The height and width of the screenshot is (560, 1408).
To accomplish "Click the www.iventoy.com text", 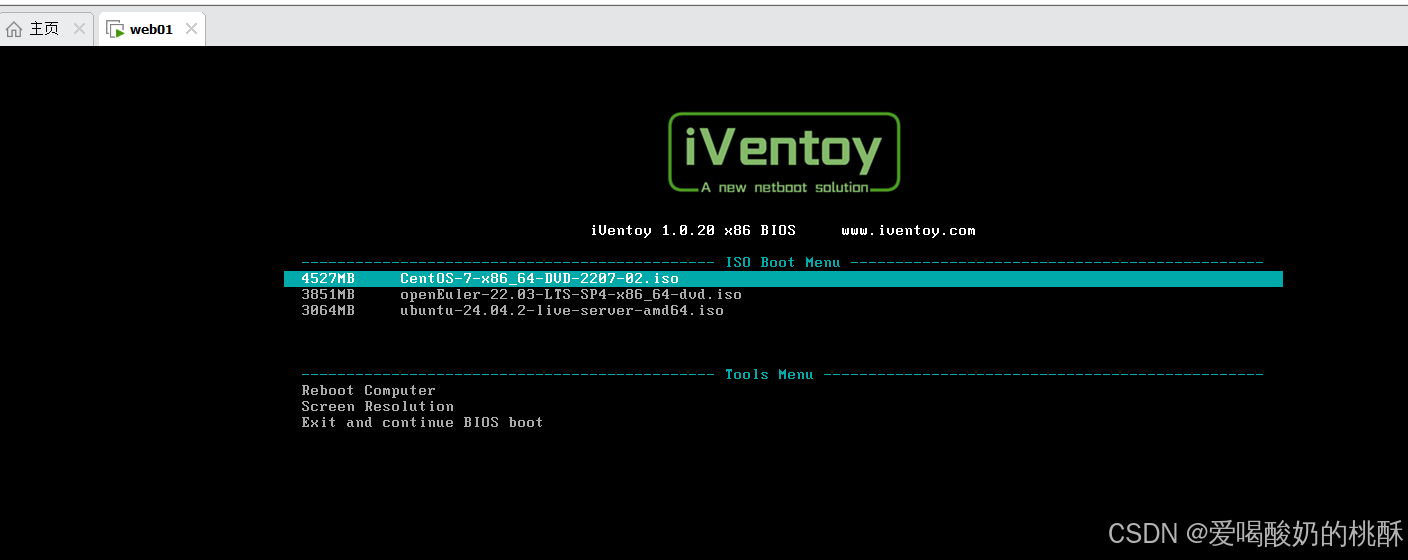I will point(908,231).
